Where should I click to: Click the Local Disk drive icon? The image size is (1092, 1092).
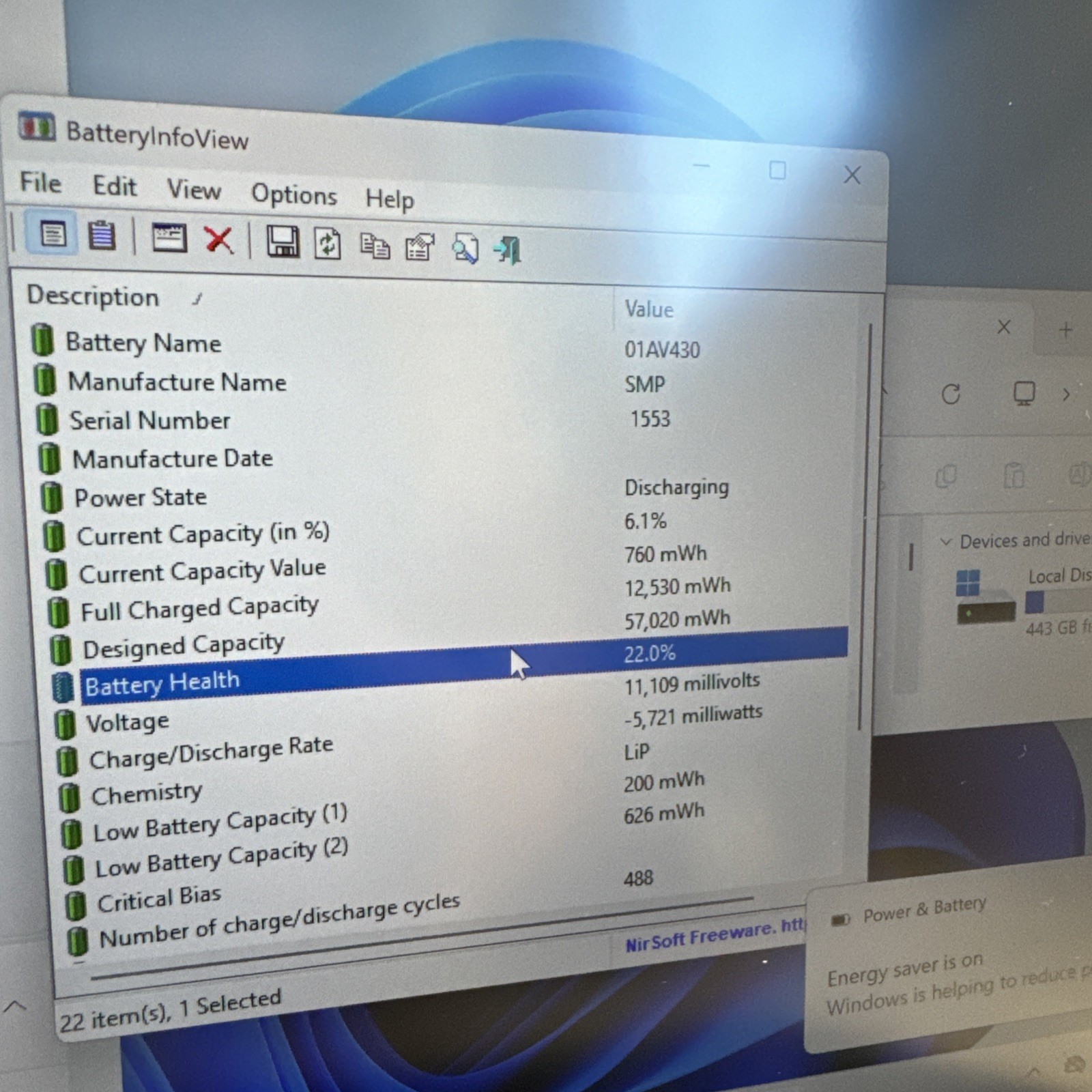pyautogui.click(x=985, y=597)
